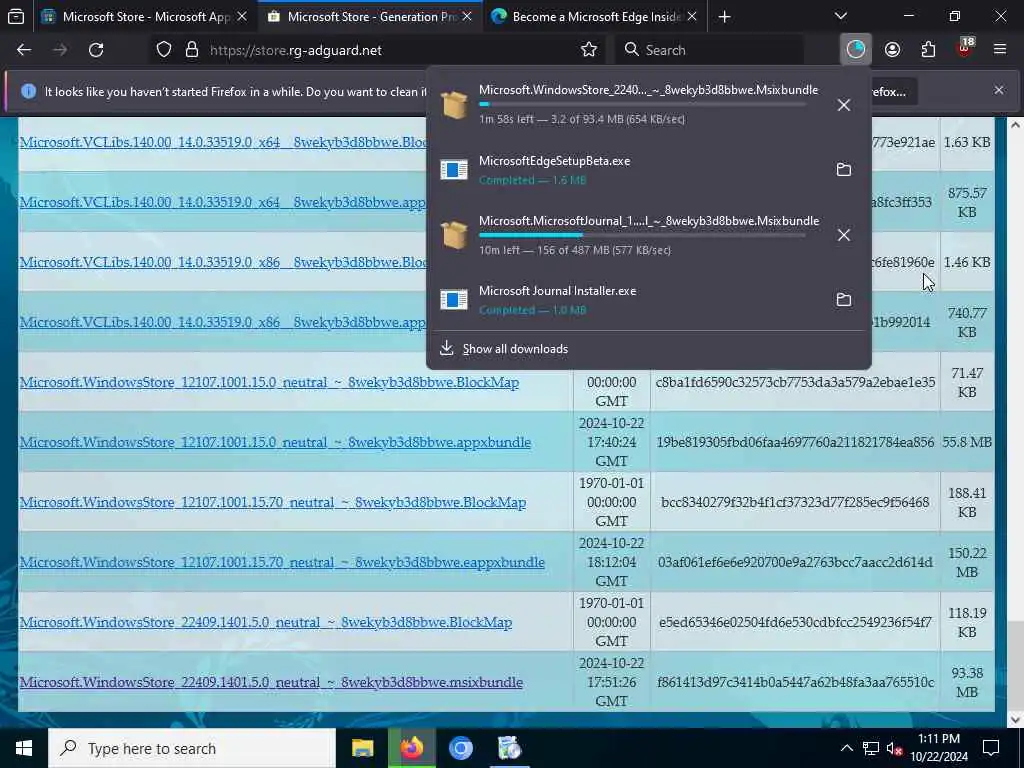Open the tracking protection shield icon
Viewport: 1024px width, 768px height.
point(164,50)
